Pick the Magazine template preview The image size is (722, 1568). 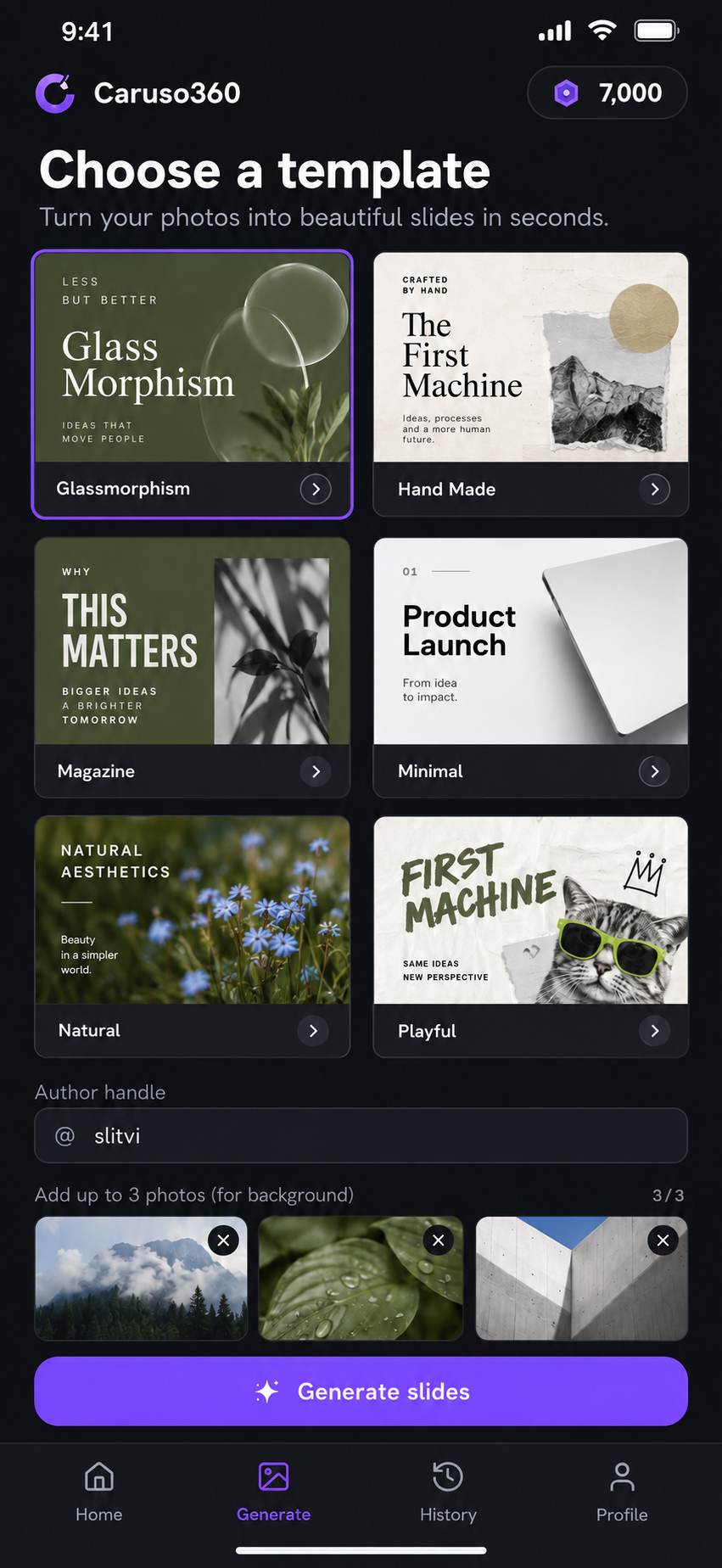pos(192,641)
